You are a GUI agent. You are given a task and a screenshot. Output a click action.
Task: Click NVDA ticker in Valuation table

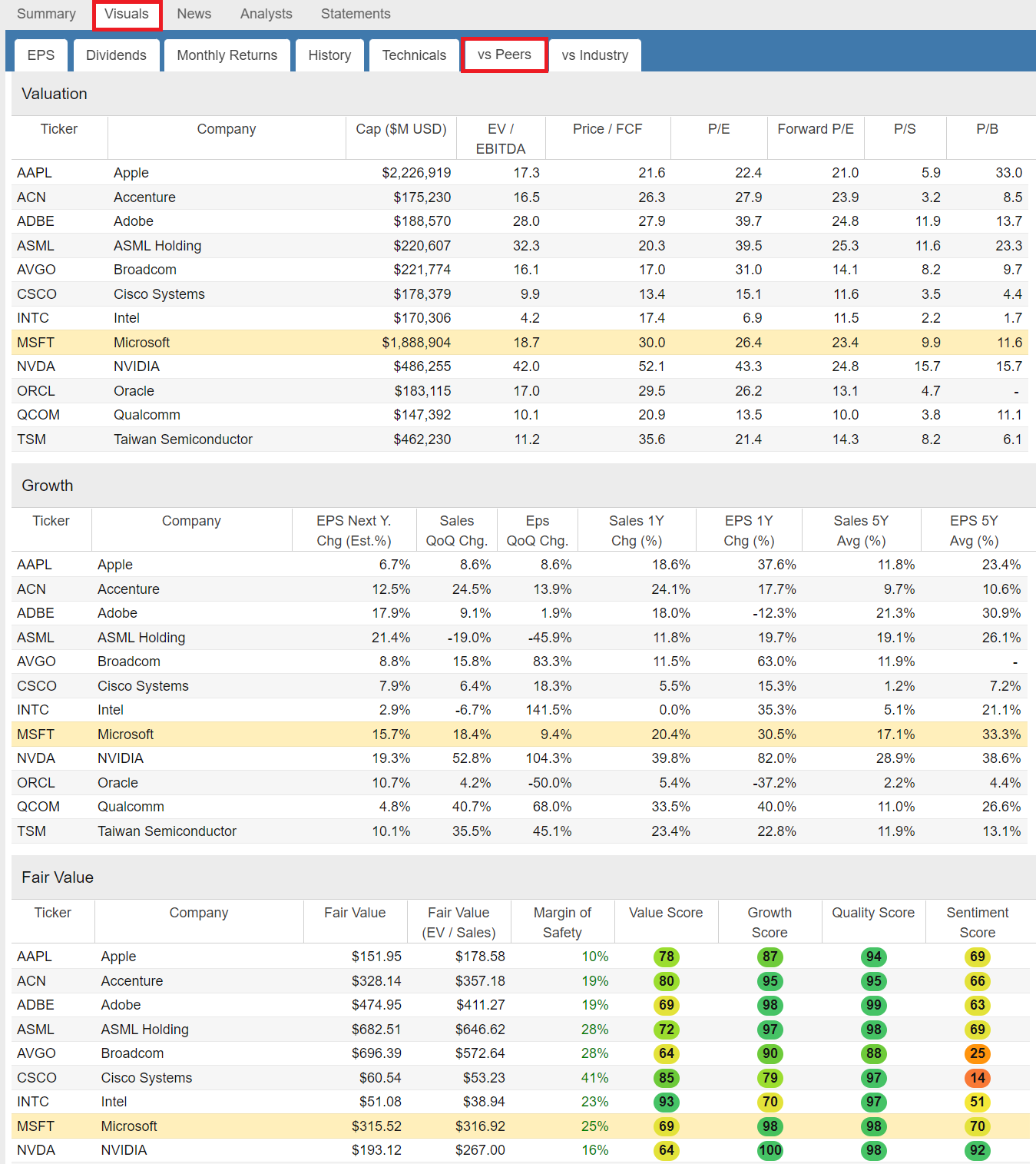36,366
